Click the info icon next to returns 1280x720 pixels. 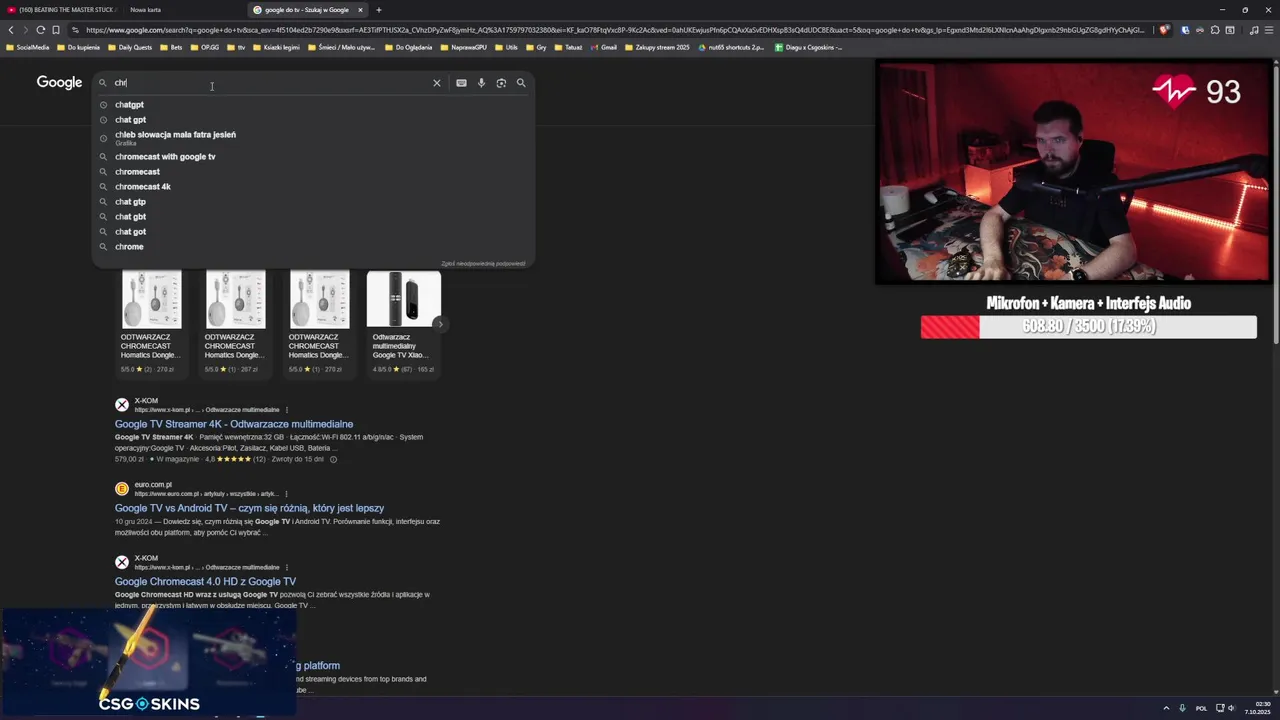[334, 459]
